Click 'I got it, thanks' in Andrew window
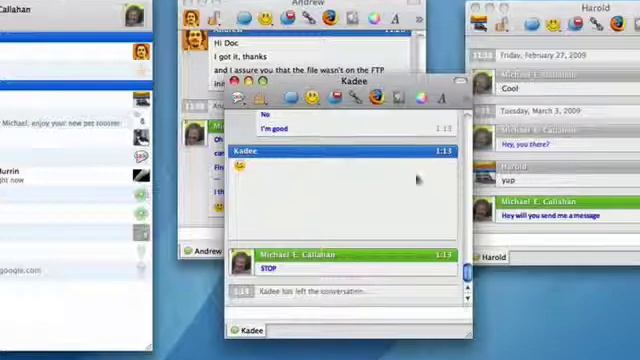 coord(240,57)
